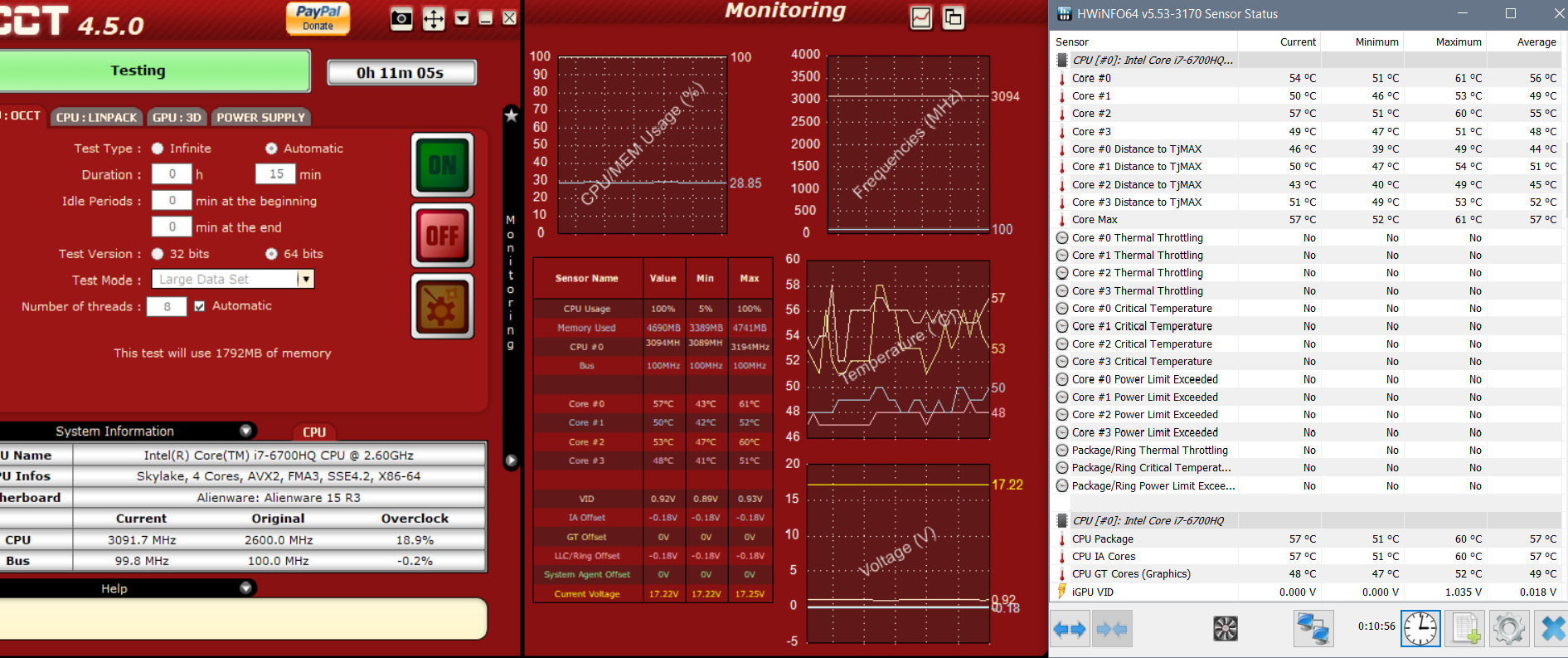The width and height of the screenshot is (1568, 658).
Task: Click HWiNFO Current column header
Action: pos(1279,41)
